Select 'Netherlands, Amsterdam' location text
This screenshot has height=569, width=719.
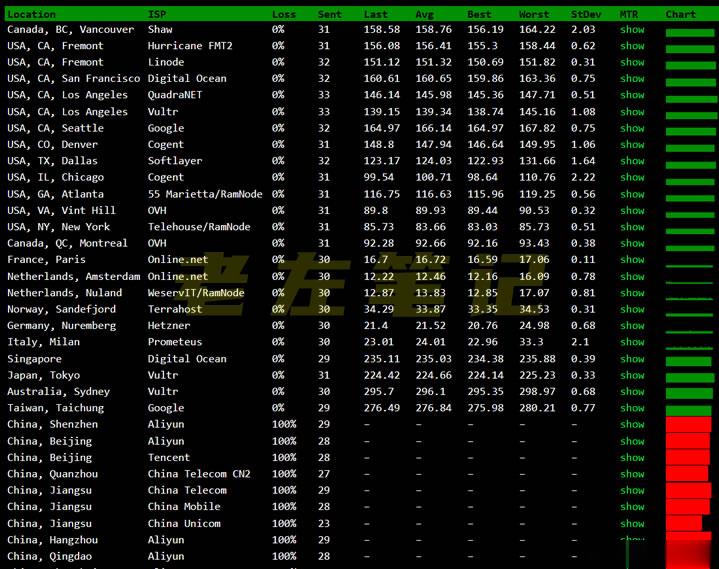(74, 276)
